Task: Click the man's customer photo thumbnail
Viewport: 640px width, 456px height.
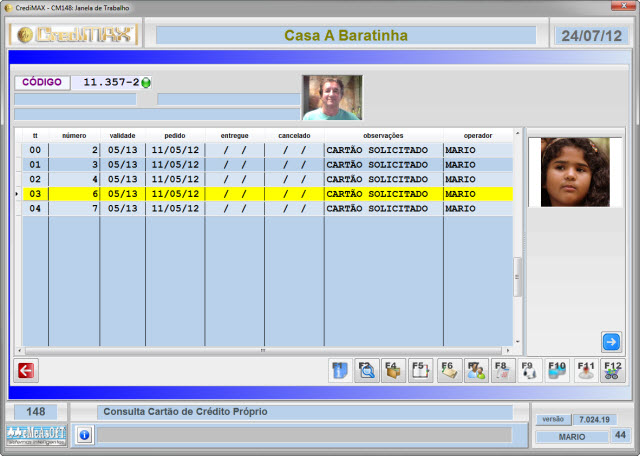Action: [x=332, y=98]
